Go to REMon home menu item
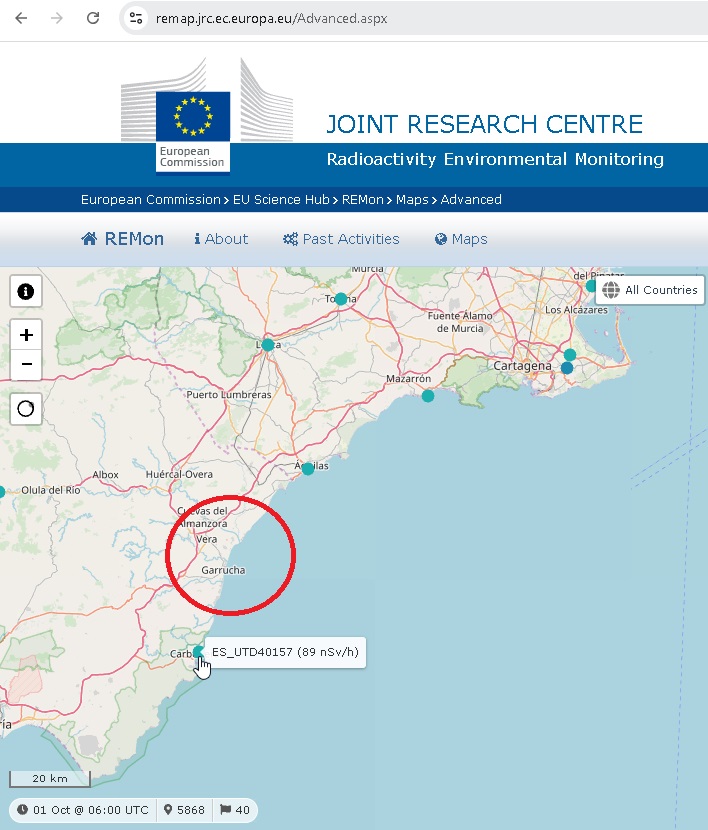 [x=122, y=239]
